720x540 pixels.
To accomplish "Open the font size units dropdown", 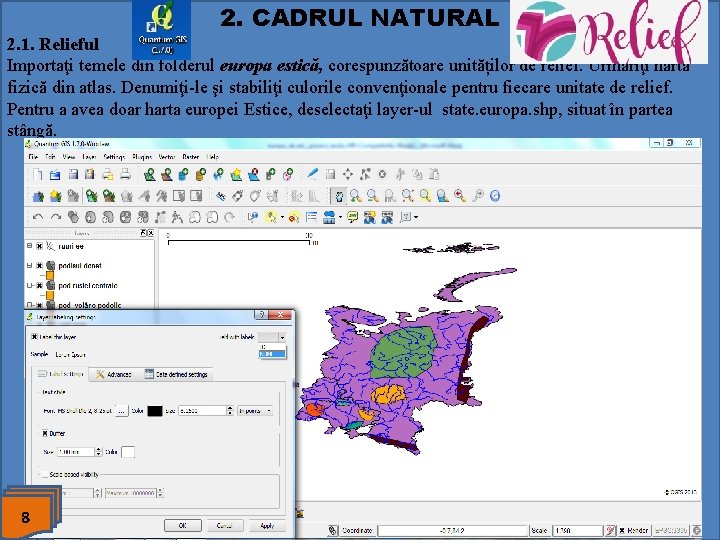I will tap(255, 411).
